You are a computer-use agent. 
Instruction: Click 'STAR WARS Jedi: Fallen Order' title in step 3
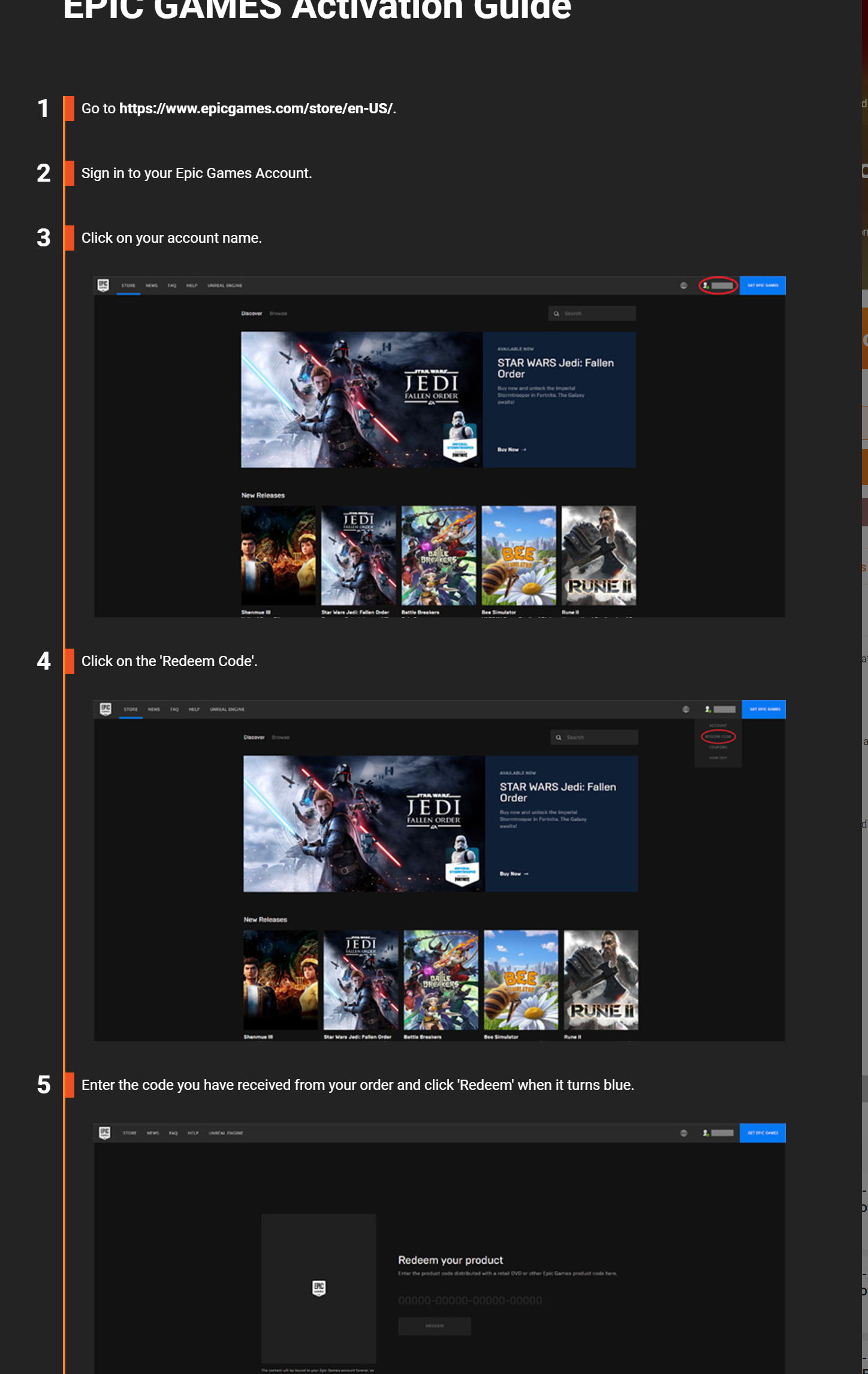point(556,368)
